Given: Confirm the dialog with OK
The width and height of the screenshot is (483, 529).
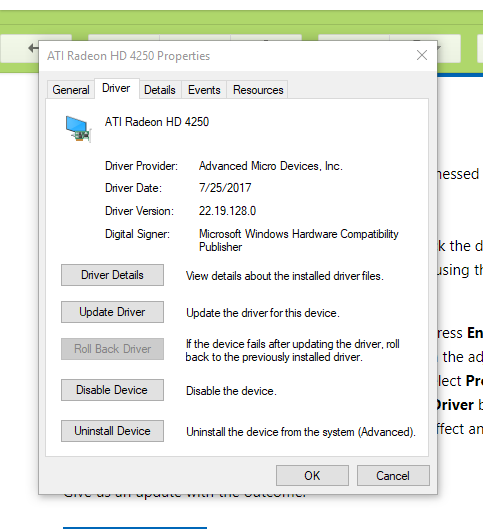Looking at the screenshot, I should coord(312,476).
